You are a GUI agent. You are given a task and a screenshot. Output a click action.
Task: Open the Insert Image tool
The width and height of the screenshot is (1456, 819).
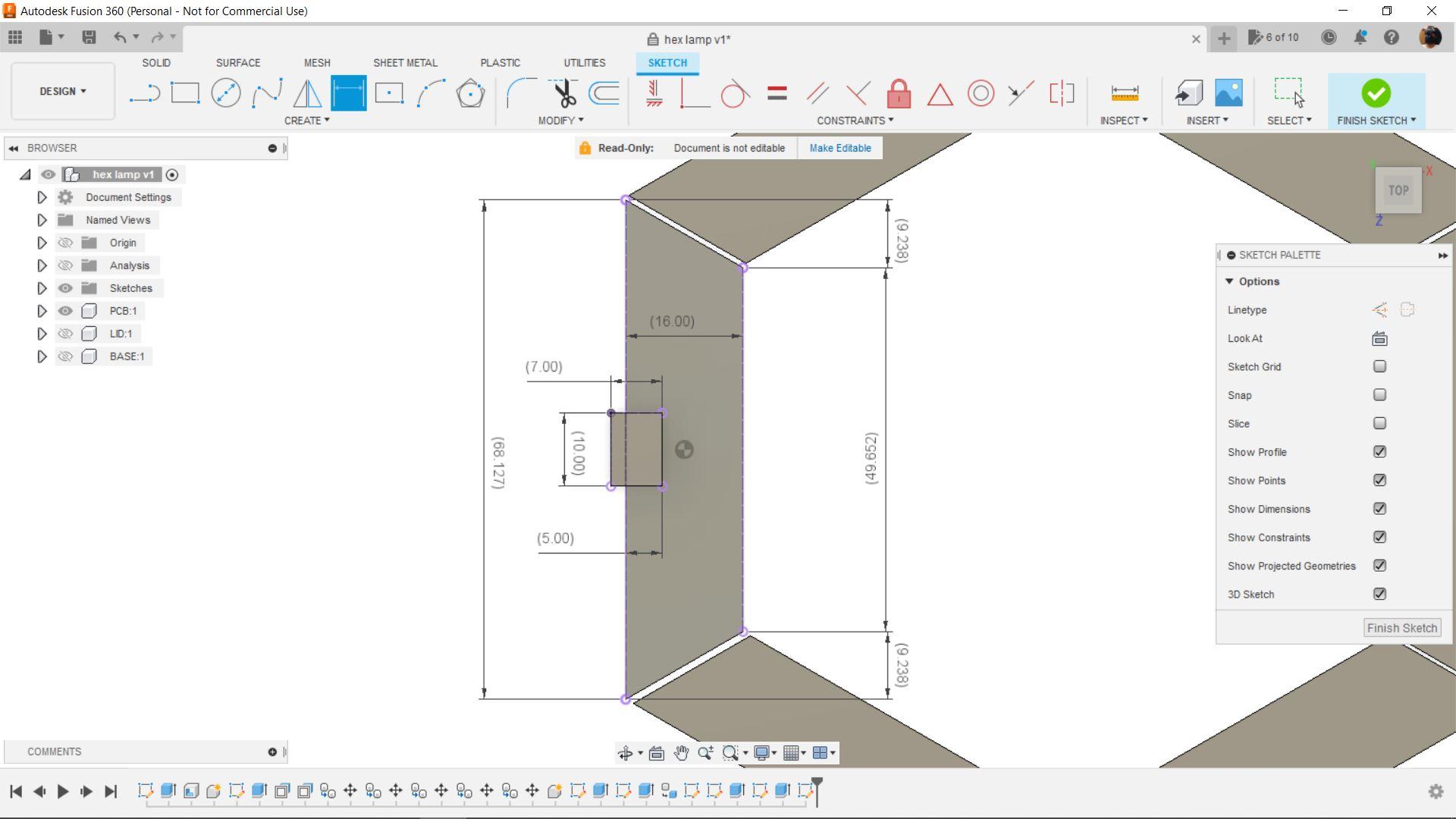click(1228, 93)
